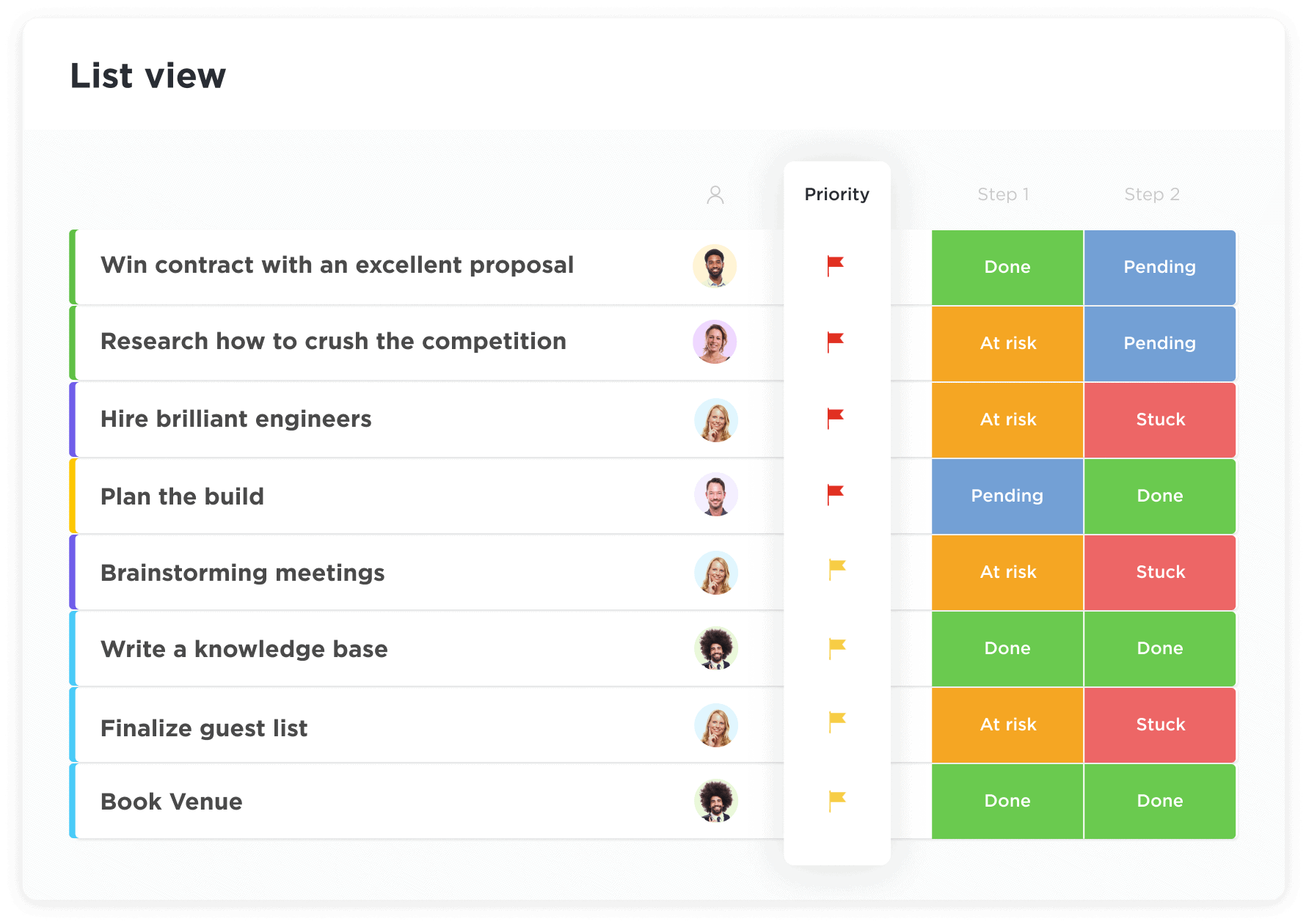Click yellow flag for Brainstorming meetings

[x=836, y=570]
